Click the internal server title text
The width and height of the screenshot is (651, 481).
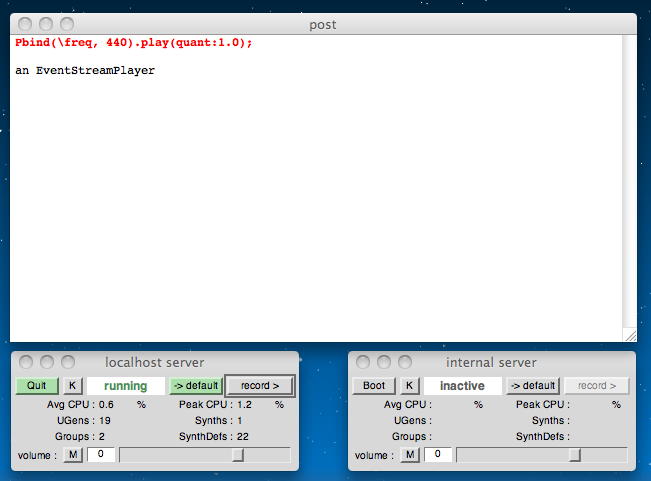click(492, 362)
